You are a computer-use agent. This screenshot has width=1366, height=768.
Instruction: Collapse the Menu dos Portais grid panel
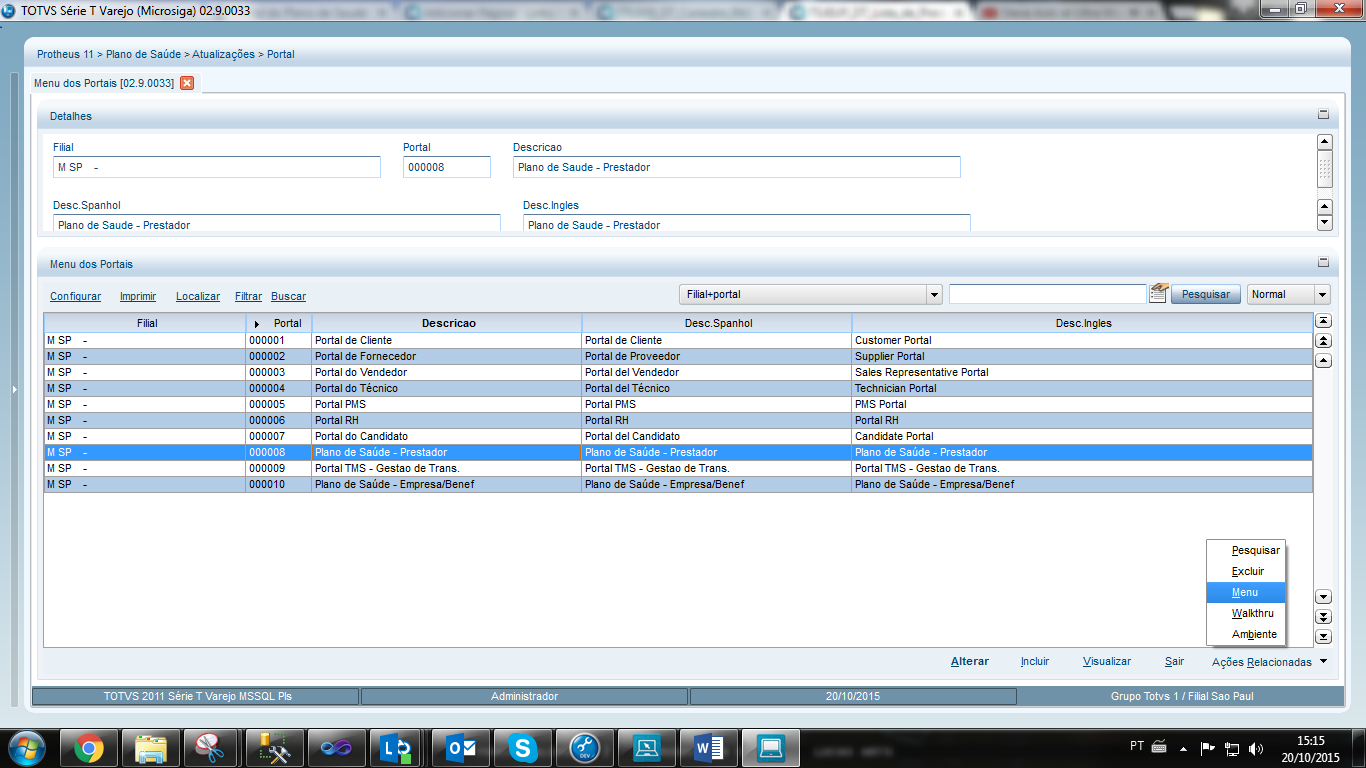pyautogui.click(x=1323, y=263)
